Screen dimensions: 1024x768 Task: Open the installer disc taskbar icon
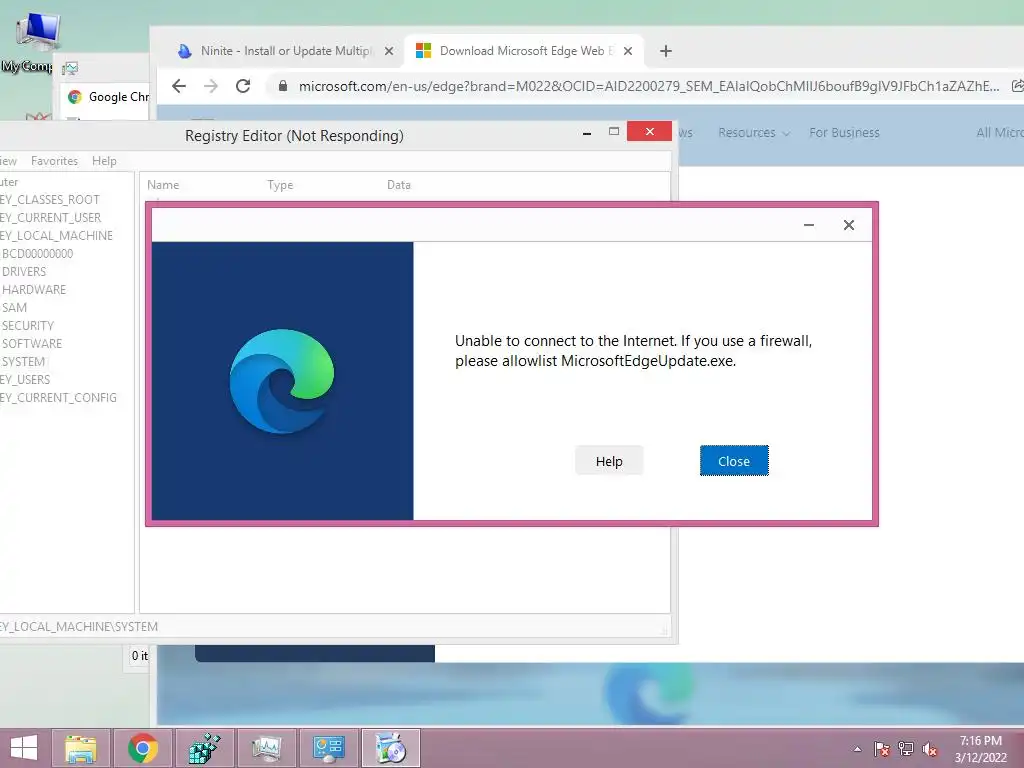point(391,748)
